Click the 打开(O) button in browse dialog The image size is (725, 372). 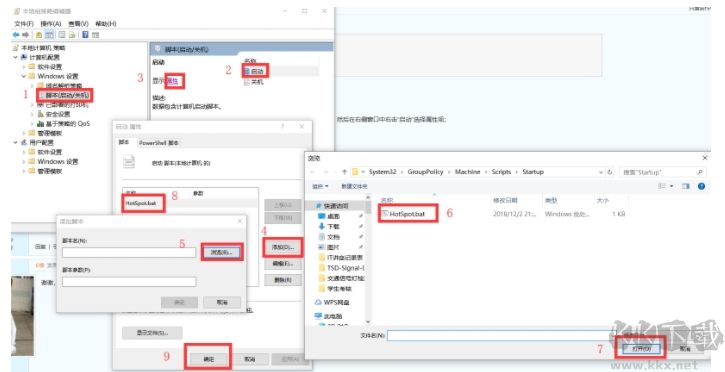(642, 348)
